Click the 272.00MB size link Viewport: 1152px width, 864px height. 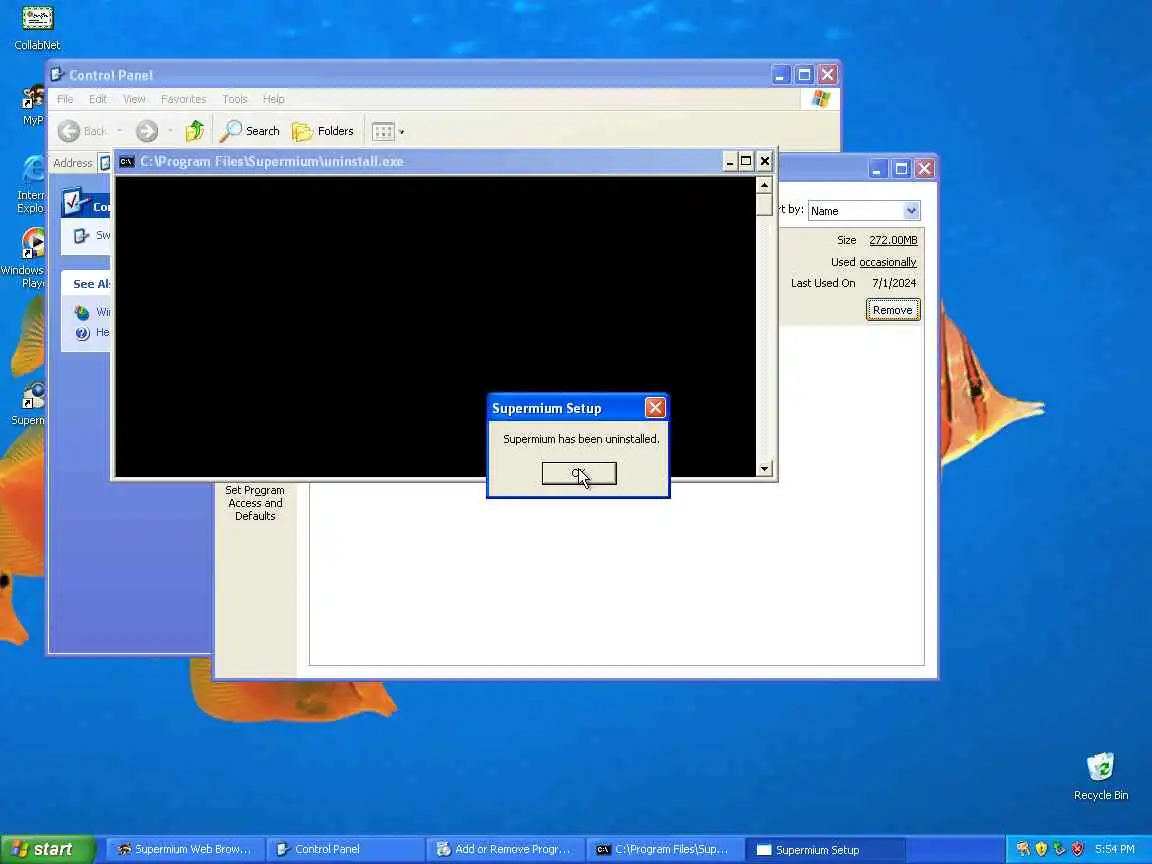tap(893, 240)
